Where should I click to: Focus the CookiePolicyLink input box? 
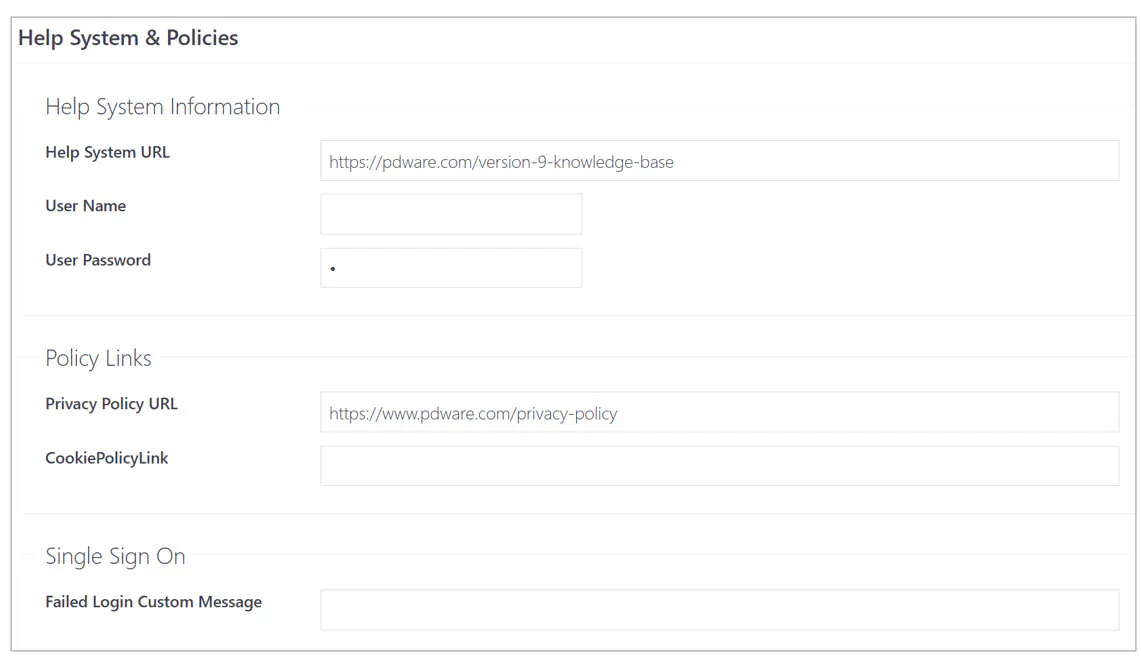(720, 466)
